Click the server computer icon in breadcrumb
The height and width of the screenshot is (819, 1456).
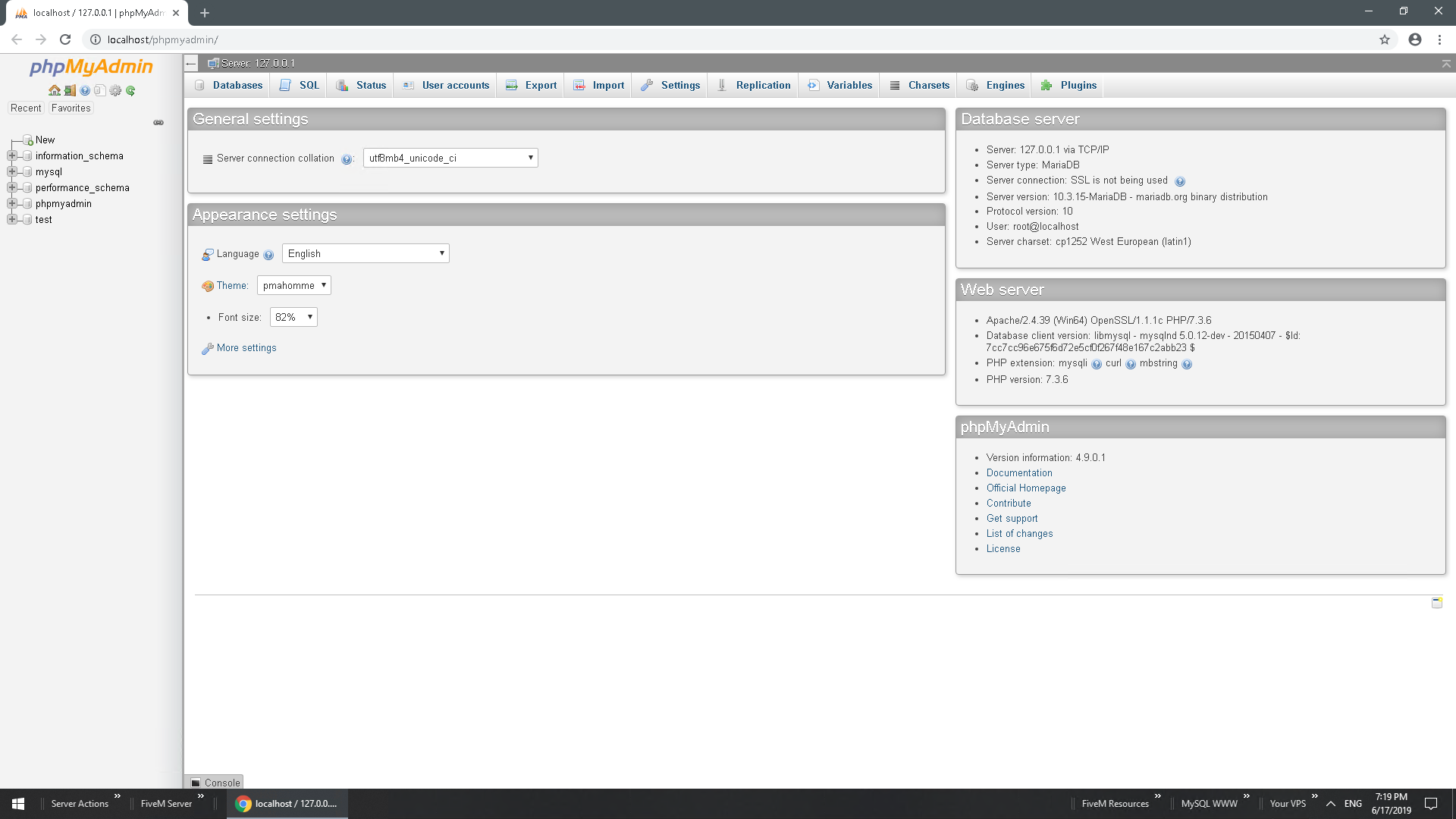tap(213, 64)
